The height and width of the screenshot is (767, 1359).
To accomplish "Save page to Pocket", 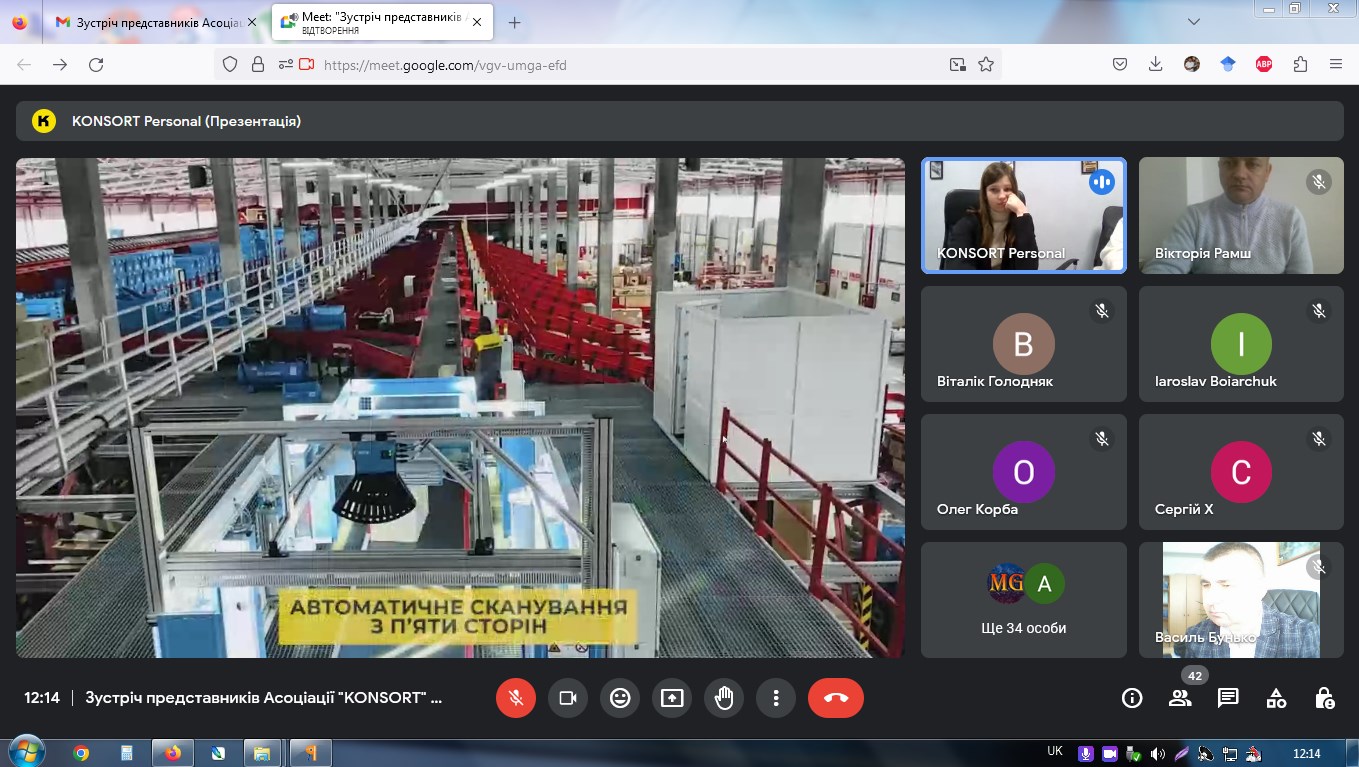I will tap(1120, 64).
